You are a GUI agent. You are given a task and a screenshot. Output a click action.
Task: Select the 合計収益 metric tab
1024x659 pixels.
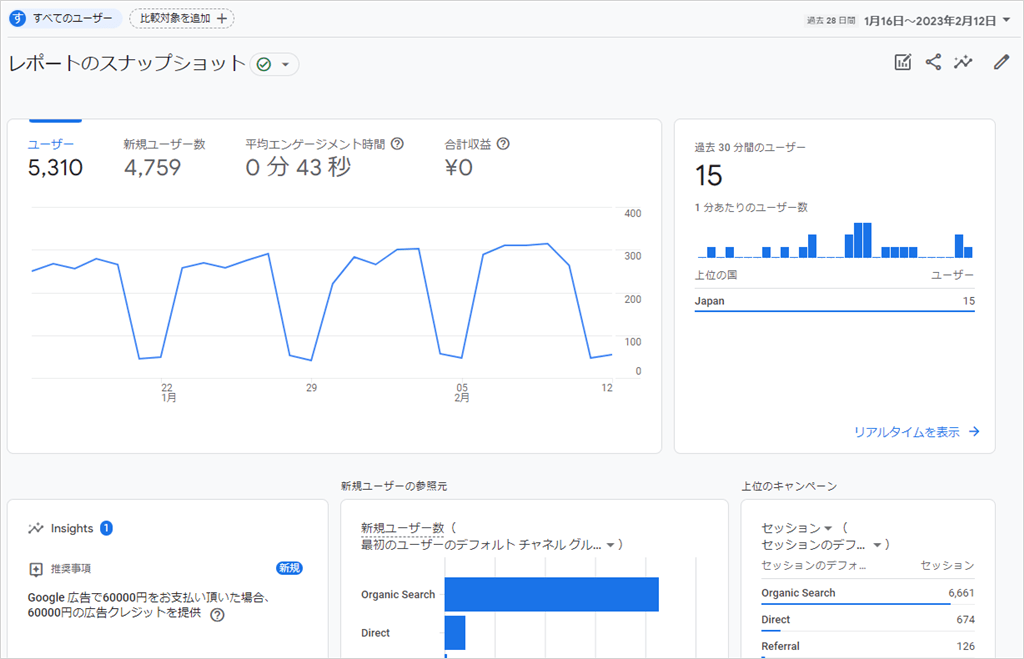tap(477, 158)
